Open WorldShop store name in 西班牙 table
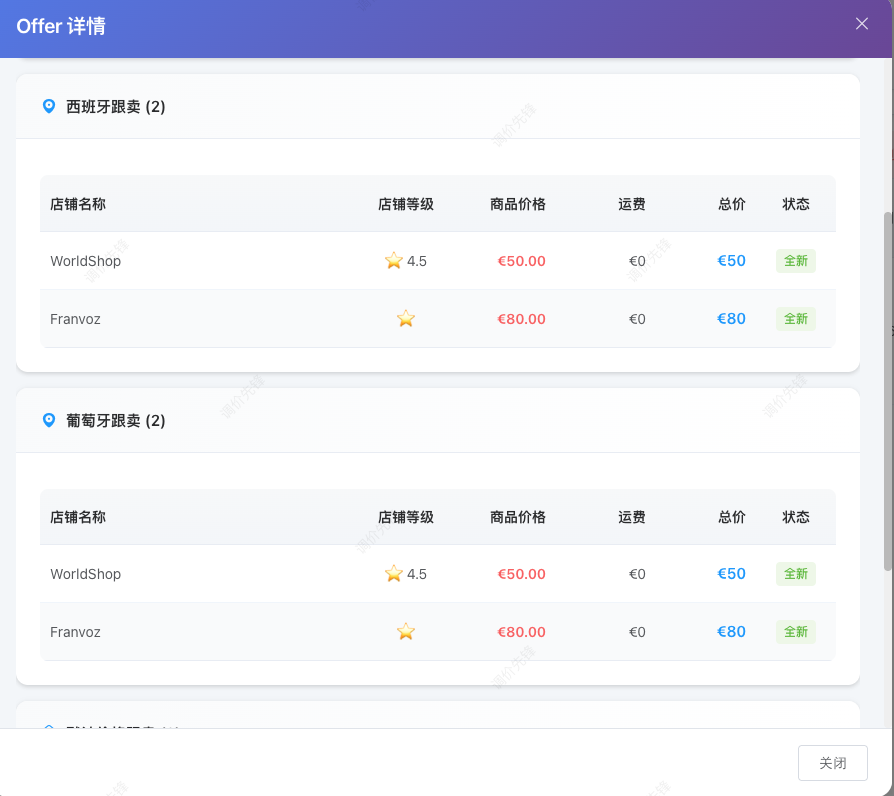894x796 pixels. 86,261
